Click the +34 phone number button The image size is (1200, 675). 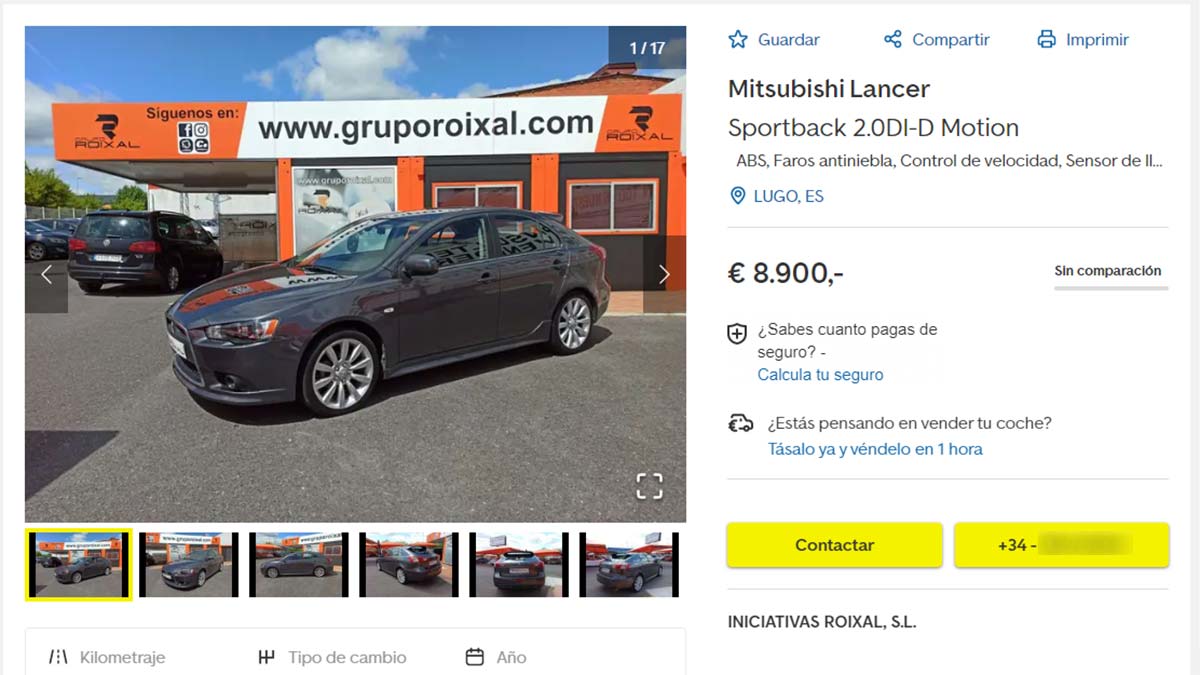click(x=1062, y=545)
